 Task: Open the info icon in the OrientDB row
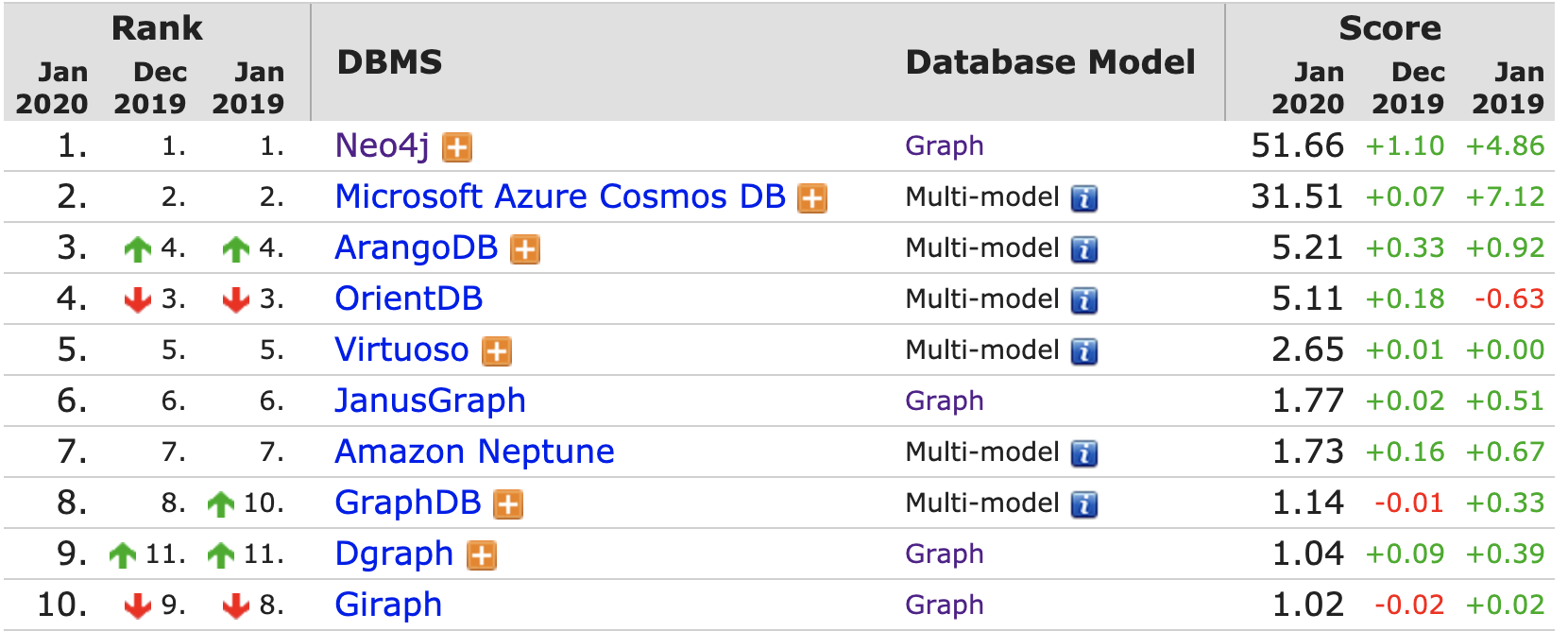pyautogui.click(x=1084, y=300)
